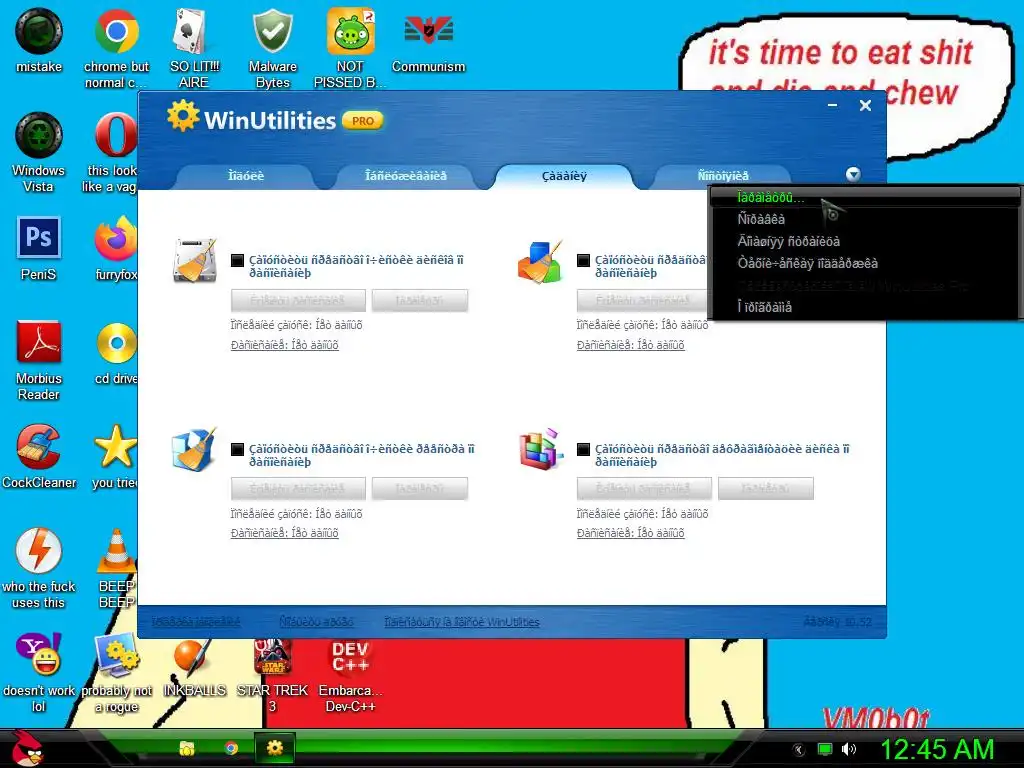
Task: Switch to the 'Ñîñòîÿíèå' tab
Action: point(723,176)
